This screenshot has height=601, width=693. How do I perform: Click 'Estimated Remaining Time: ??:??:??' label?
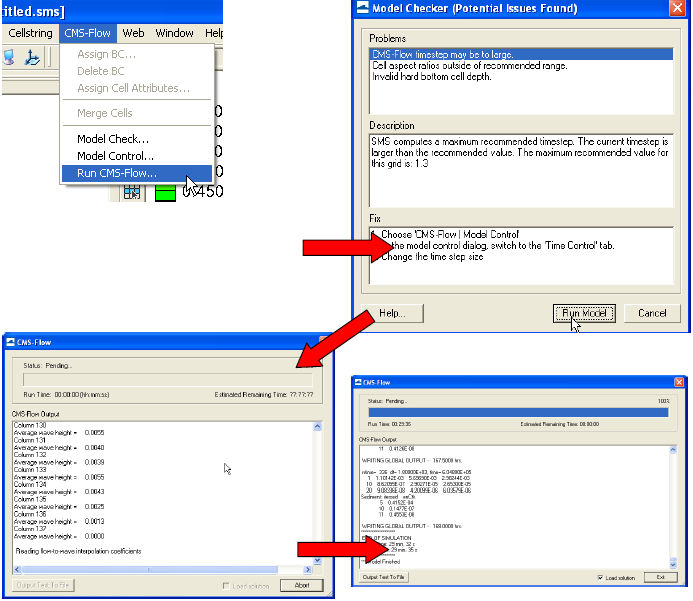pos(263,395)
